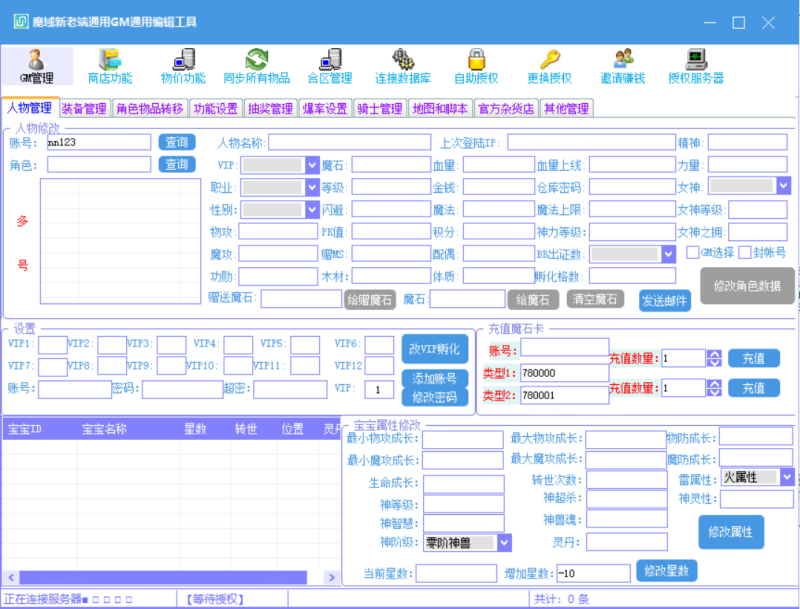Click 充值 button for 类型1
Viewport: 800px width, 609px height.
coord(754,359)
